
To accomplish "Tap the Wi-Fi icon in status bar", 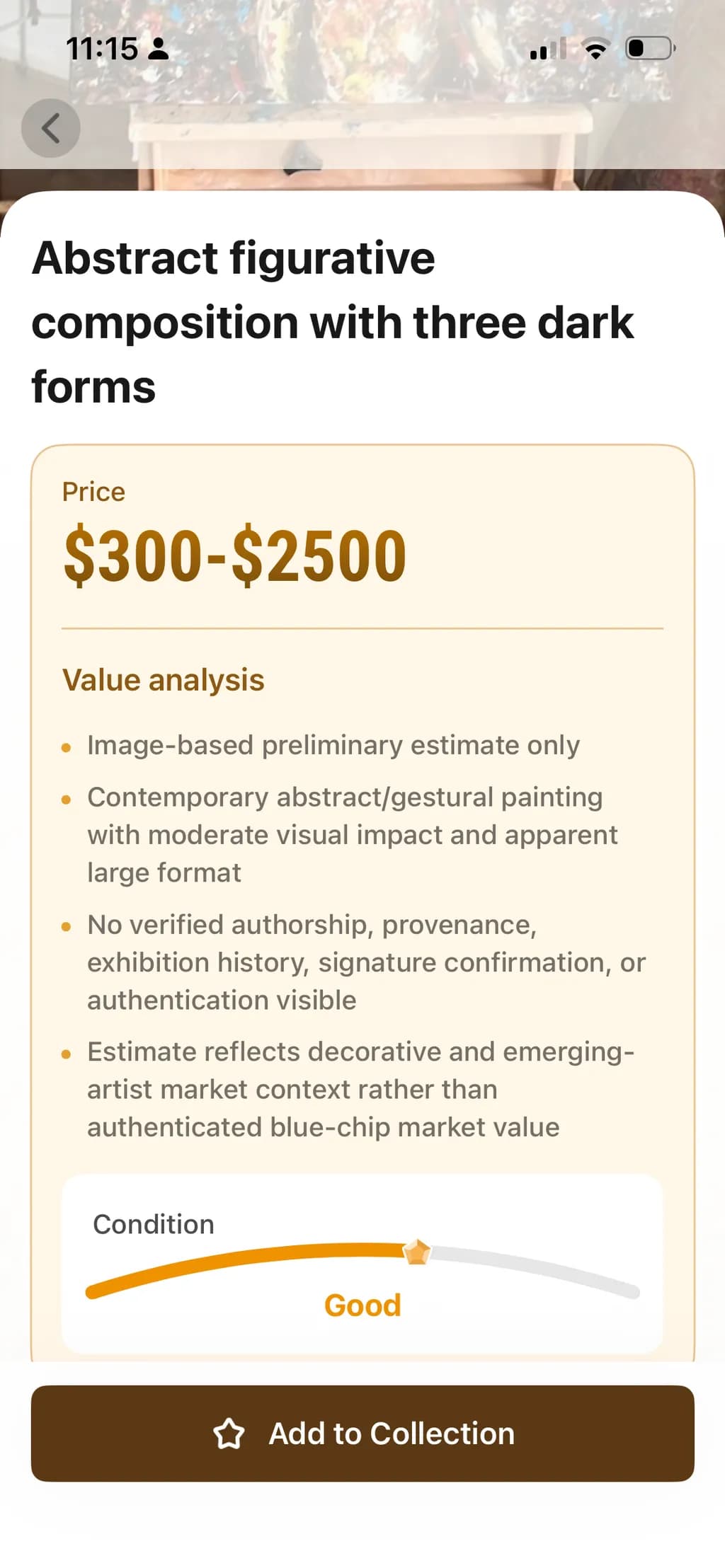I will pos(596,49).
